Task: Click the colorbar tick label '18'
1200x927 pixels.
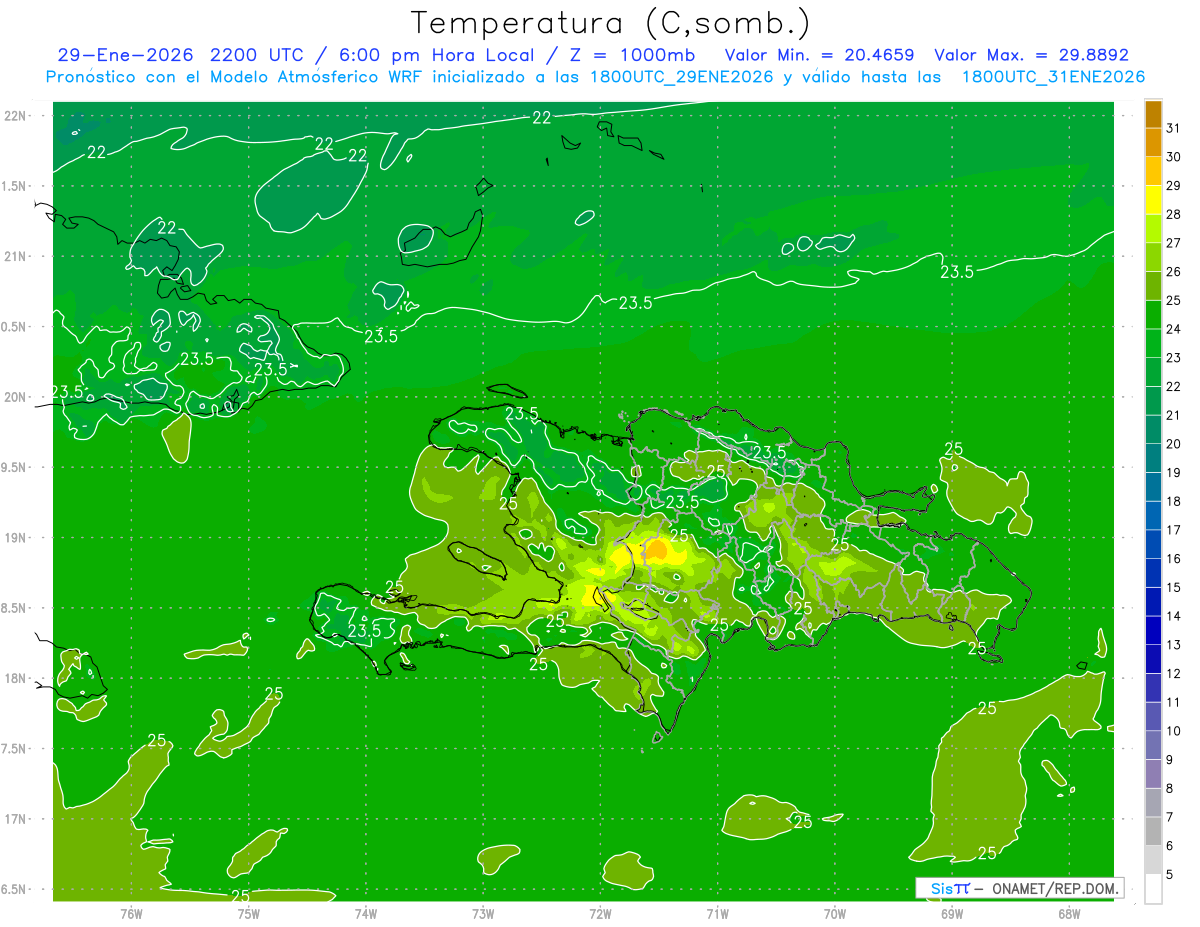Action: (1174, 501)
